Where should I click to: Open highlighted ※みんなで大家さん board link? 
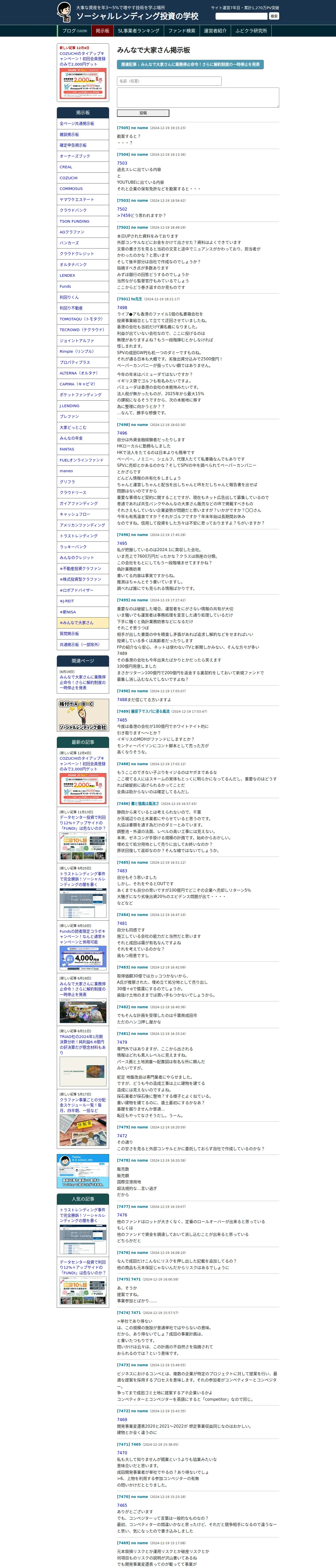click(x=83, y=623)
